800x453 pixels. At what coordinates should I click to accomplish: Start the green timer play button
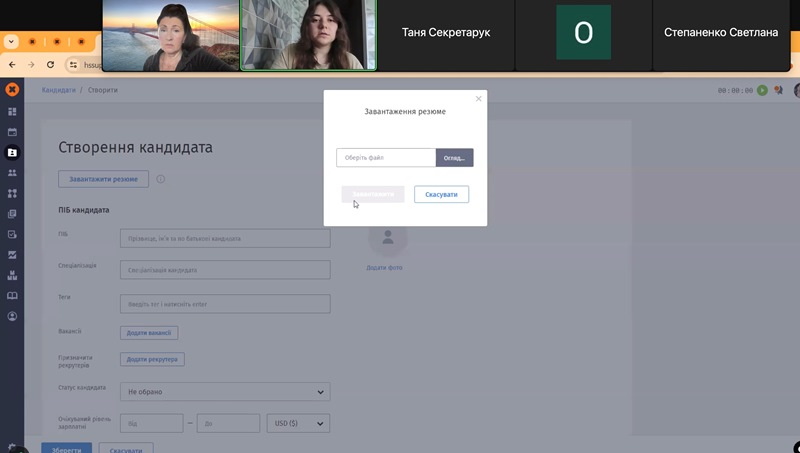[762, 90]
